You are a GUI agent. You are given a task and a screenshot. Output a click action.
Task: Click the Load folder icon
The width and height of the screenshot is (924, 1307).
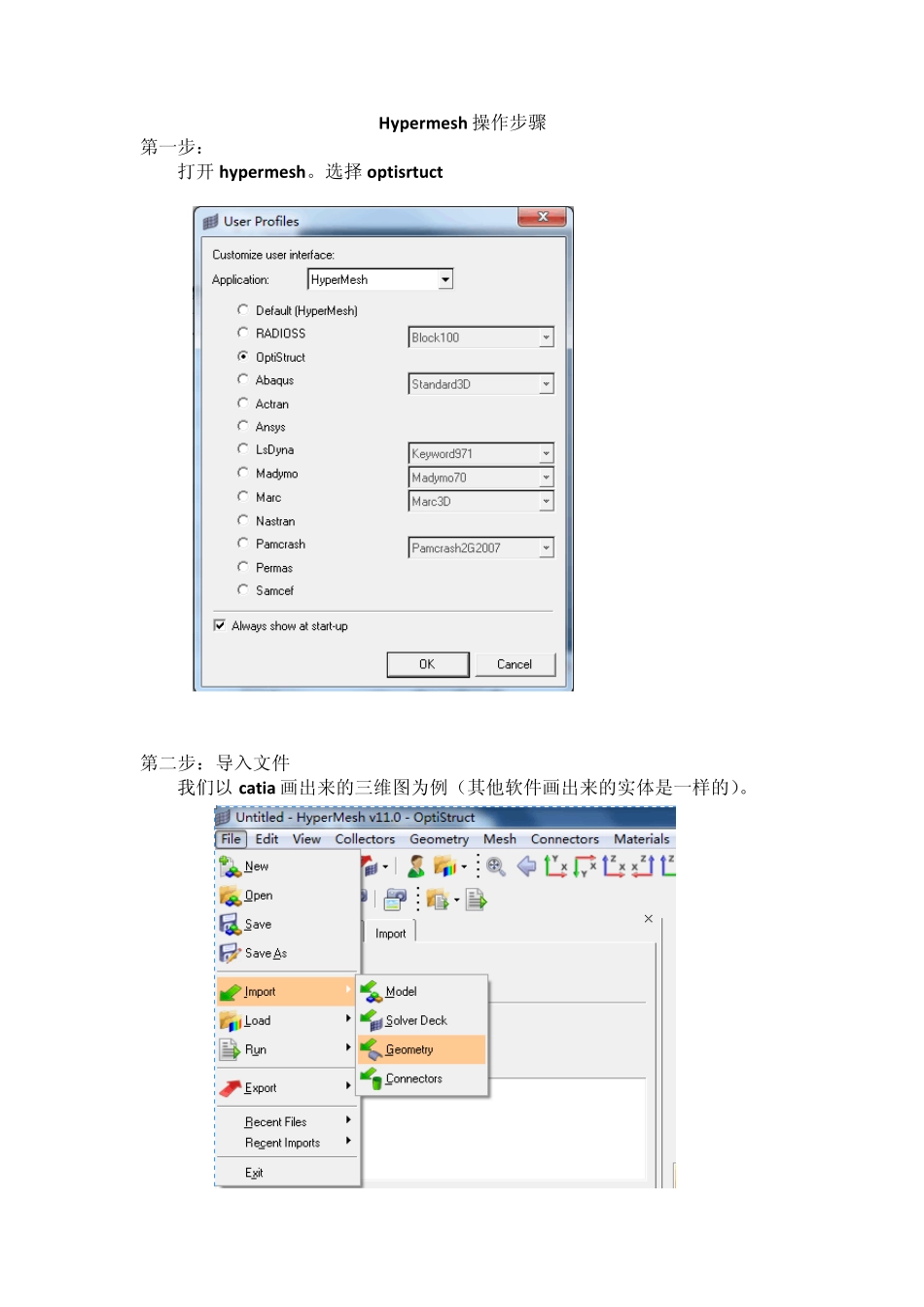(231, 1021)
